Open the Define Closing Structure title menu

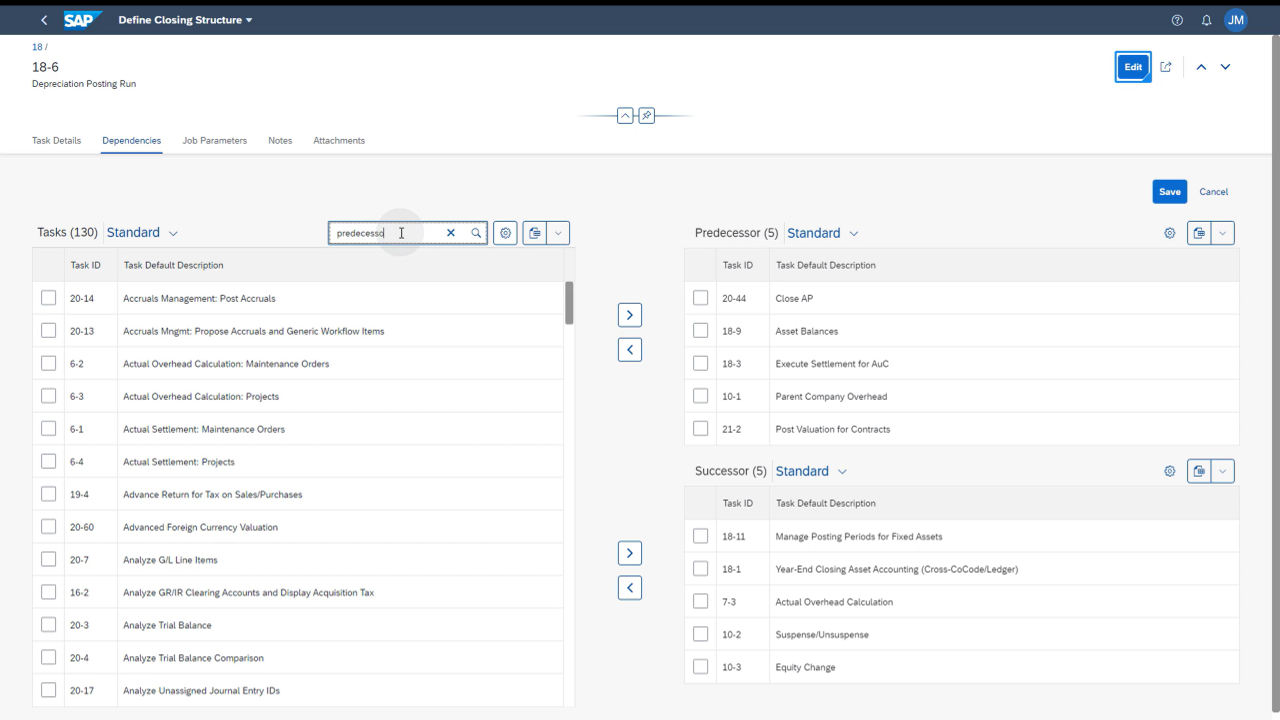click(185, 19)
